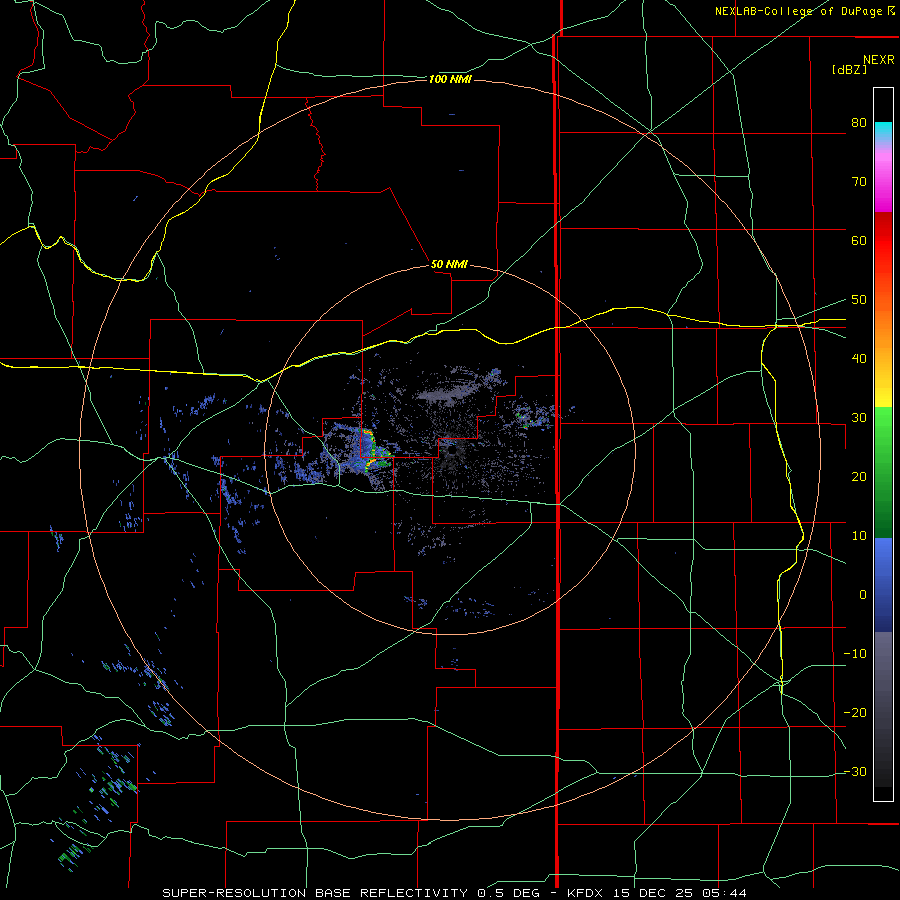The image size is (900, 900).
Task: Click the -10 value on dBZ scale
Action: pos(855,653)
